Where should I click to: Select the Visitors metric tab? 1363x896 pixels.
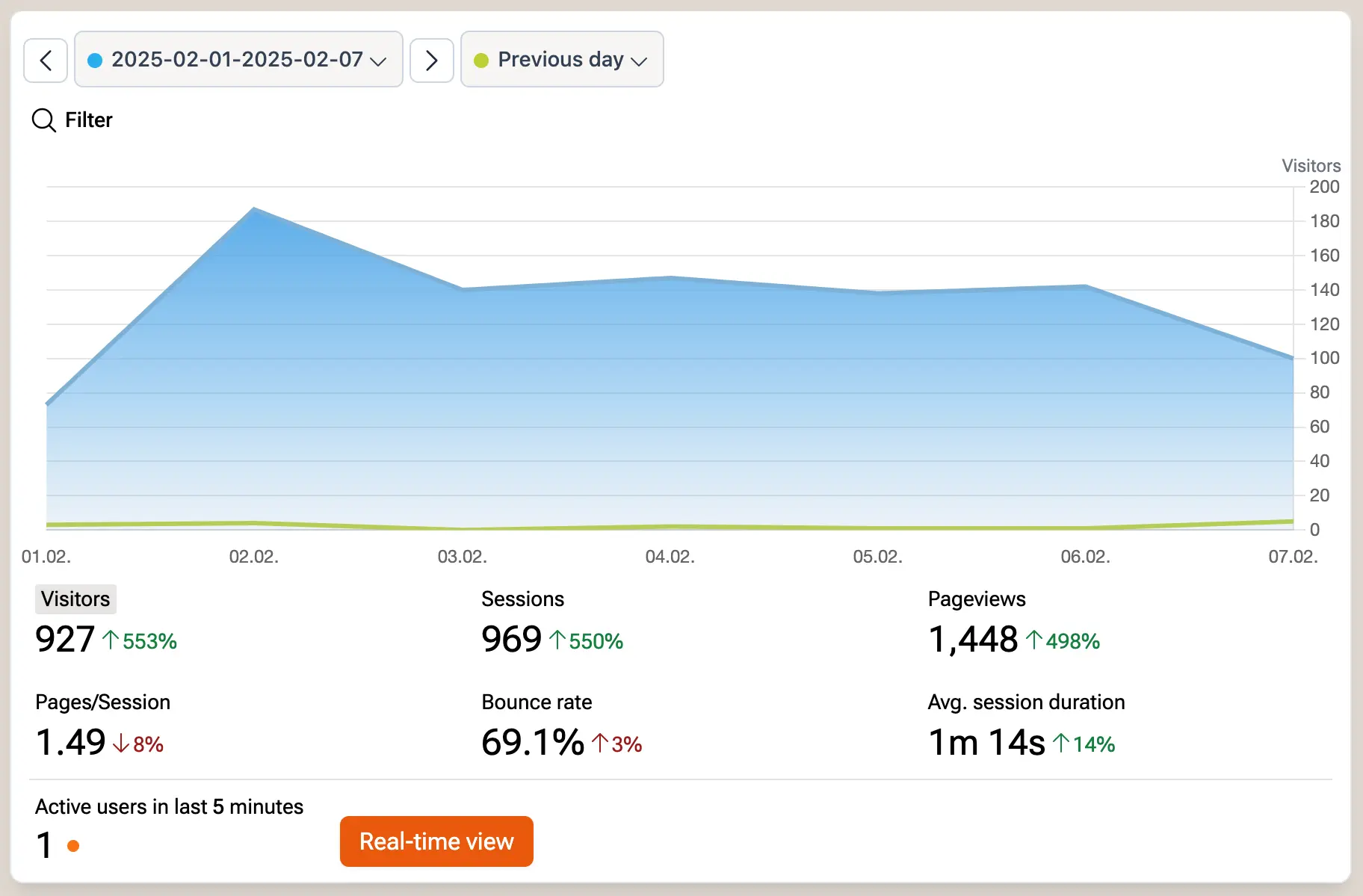75,599
